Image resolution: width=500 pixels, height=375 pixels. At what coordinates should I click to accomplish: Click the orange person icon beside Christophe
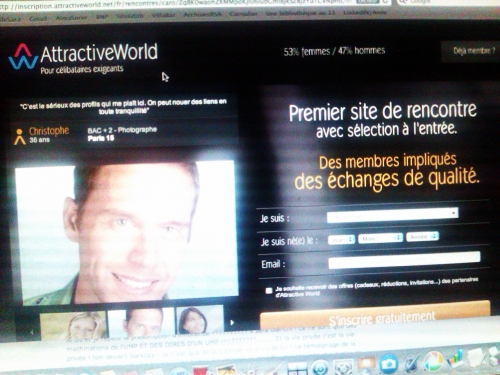[x=20, y=137]
